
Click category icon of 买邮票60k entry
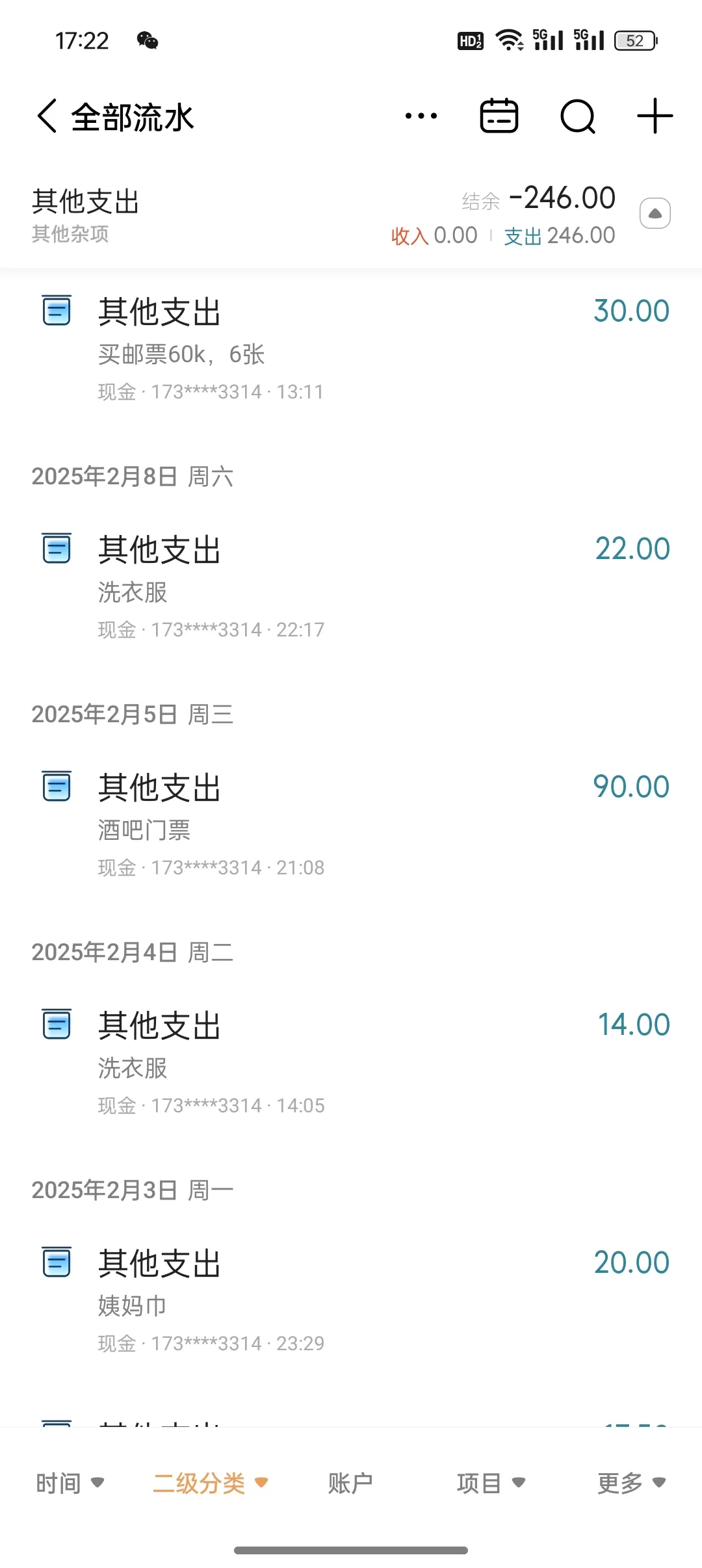(x=57, y=310)
